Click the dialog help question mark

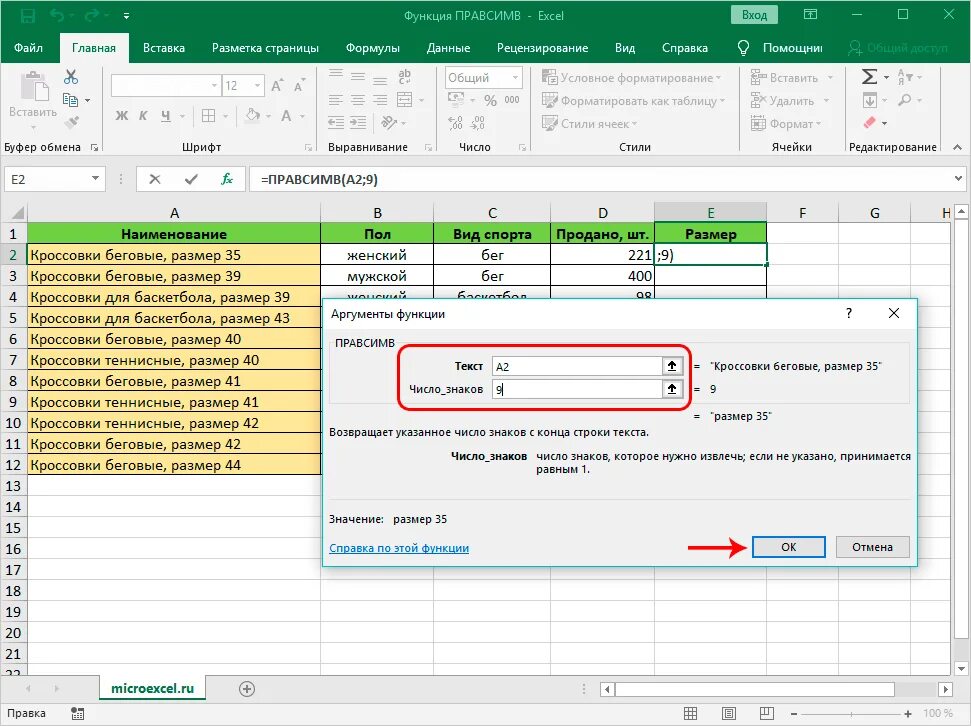coord(849,313)
